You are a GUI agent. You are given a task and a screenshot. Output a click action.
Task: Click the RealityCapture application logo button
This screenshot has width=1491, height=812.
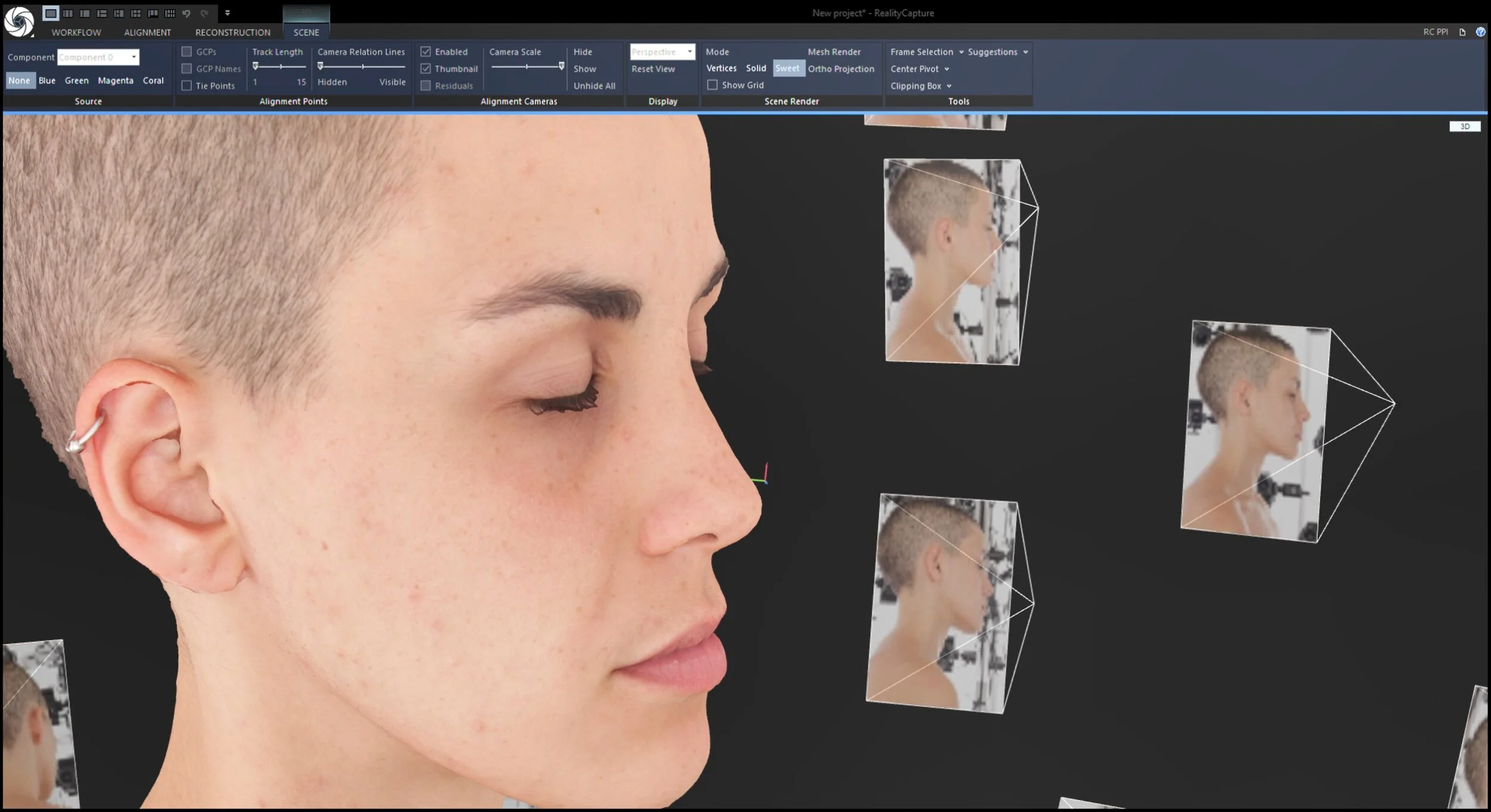click(x=18, y=21)
